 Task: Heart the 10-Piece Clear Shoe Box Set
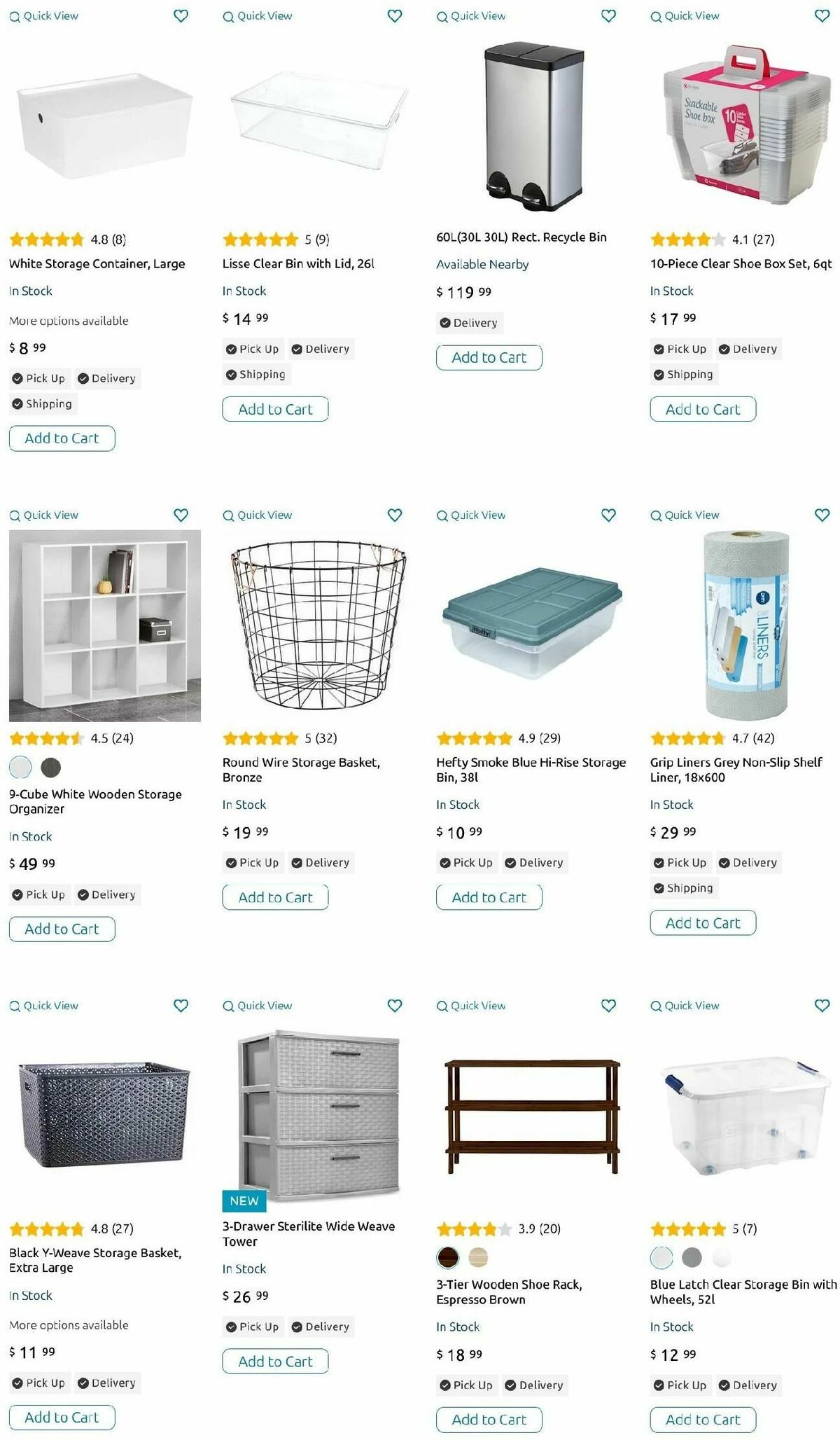(x=822, y=16)
